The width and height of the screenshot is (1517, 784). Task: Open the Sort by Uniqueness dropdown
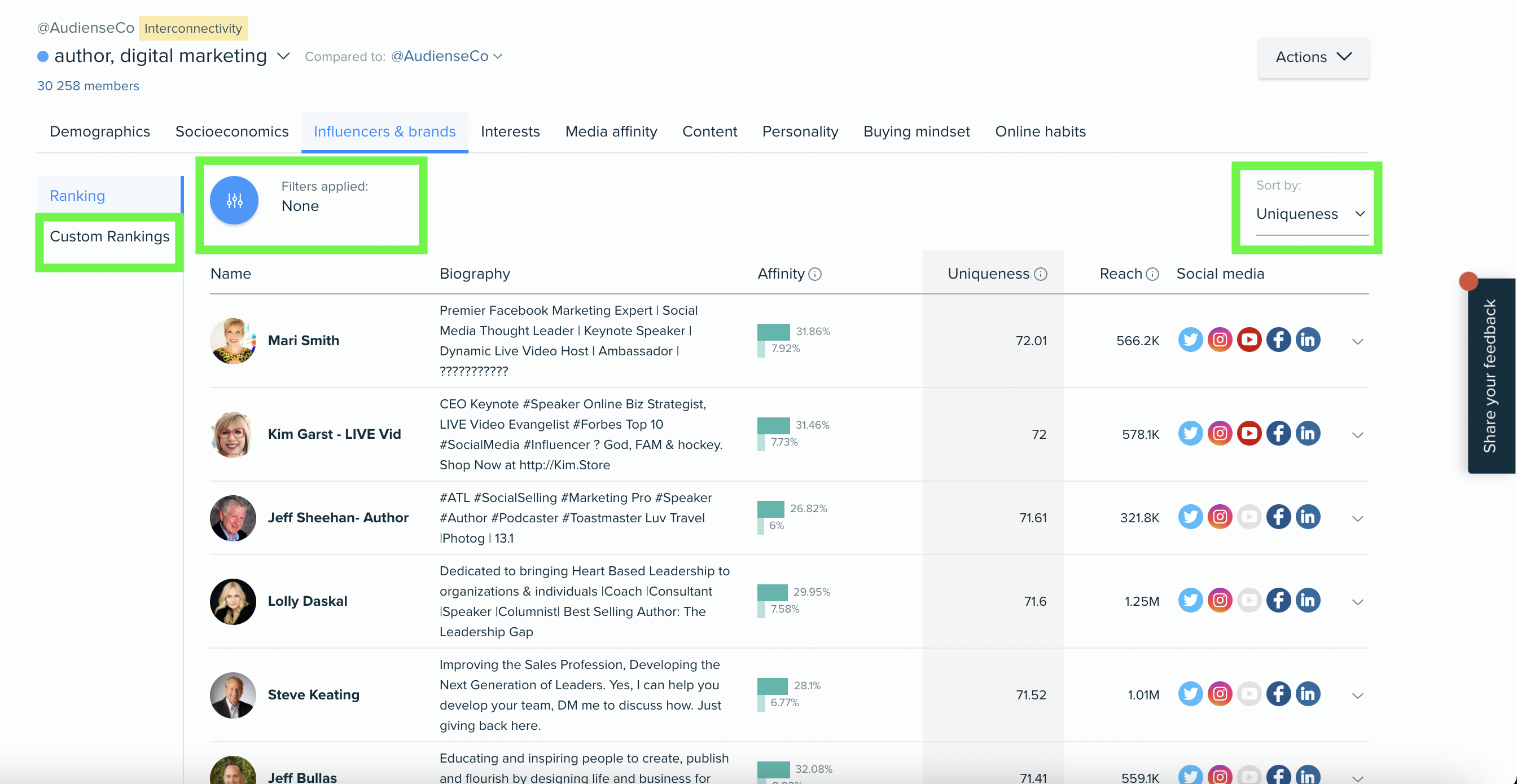(1312, 214)
